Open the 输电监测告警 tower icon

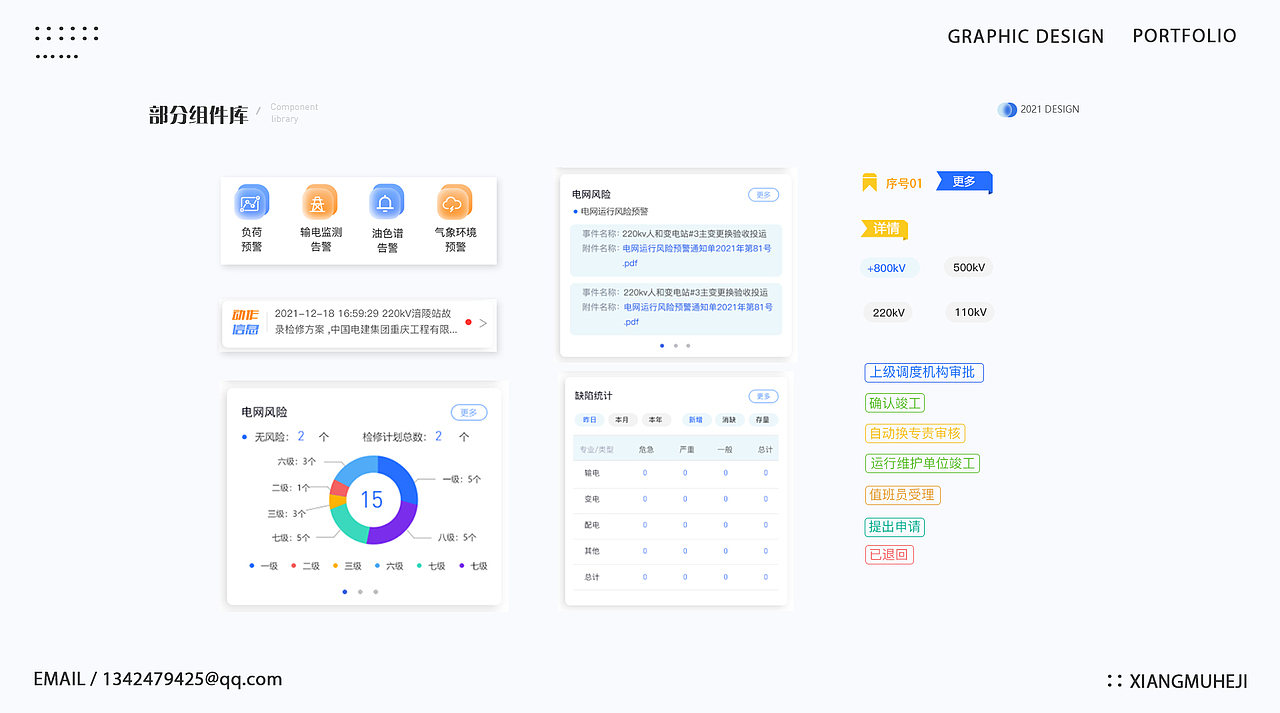point(320,202)
